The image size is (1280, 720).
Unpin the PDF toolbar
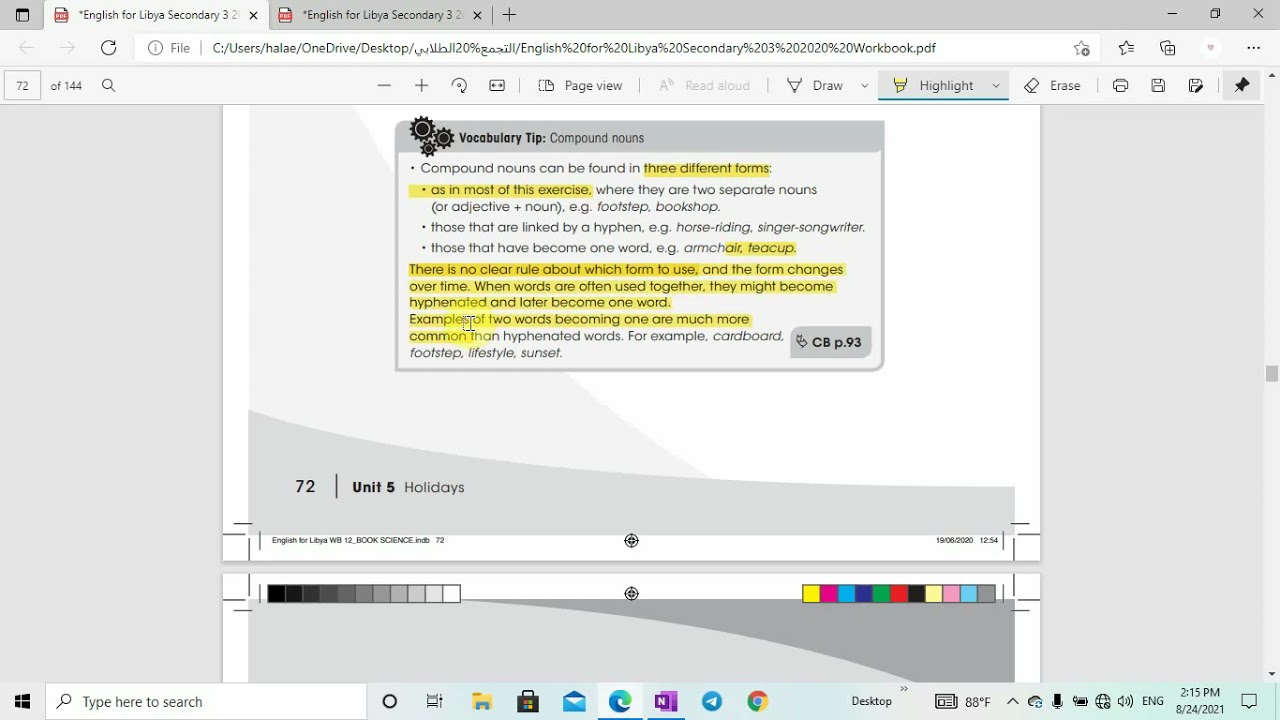click(x=1242, y=86)
